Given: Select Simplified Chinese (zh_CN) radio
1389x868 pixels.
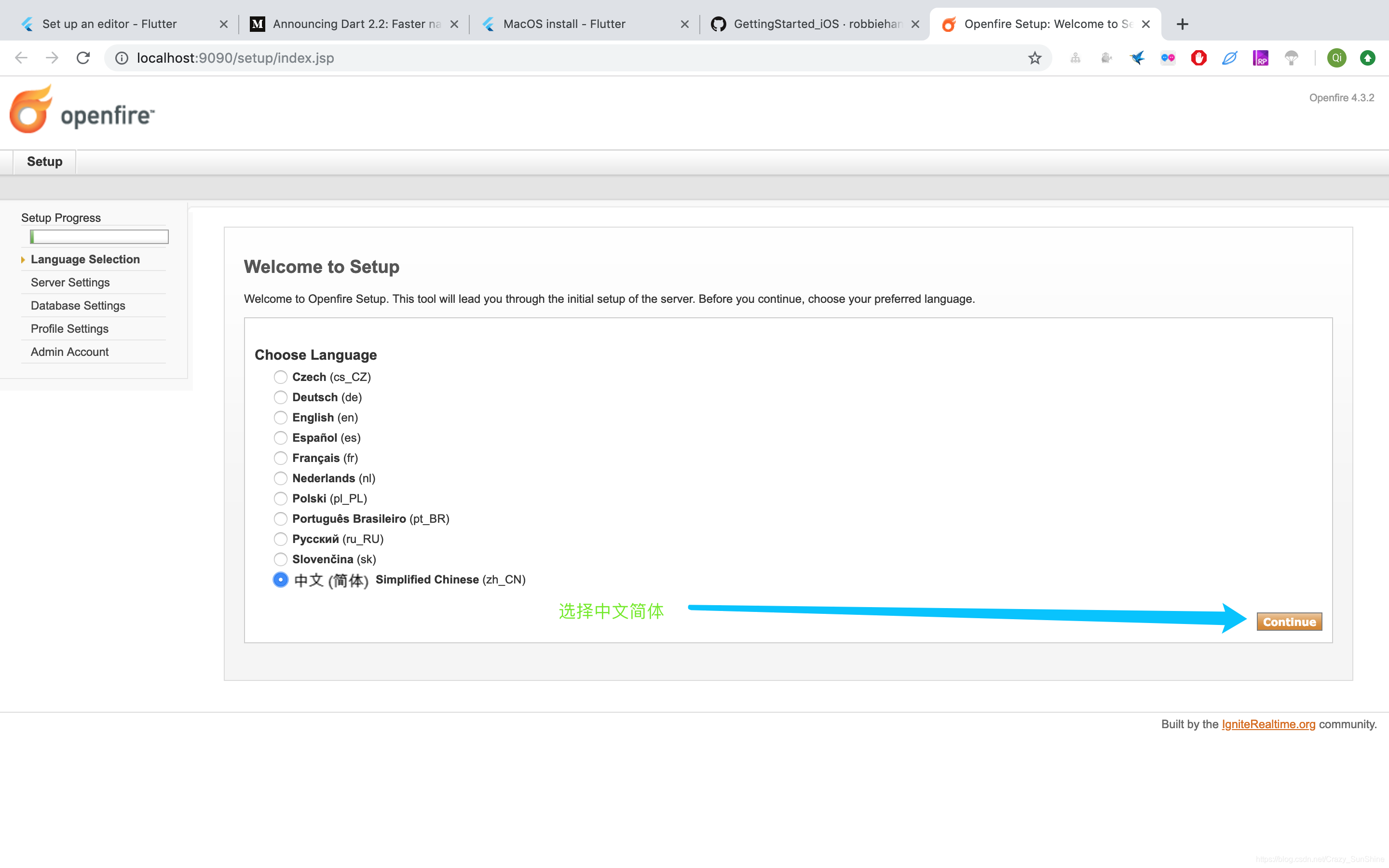Looking at the screenshot, I should (x=280, y=580).
